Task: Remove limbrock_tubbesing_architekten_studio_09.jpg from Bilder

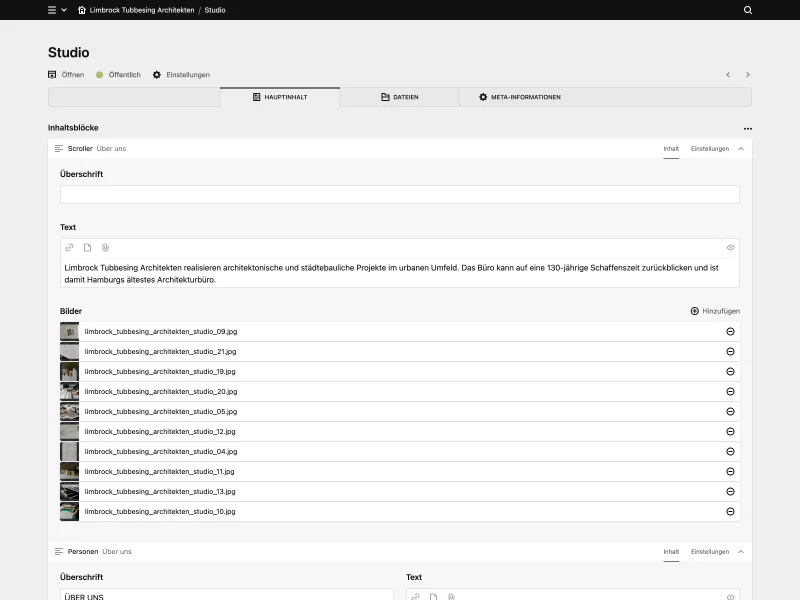Action: 730,331
